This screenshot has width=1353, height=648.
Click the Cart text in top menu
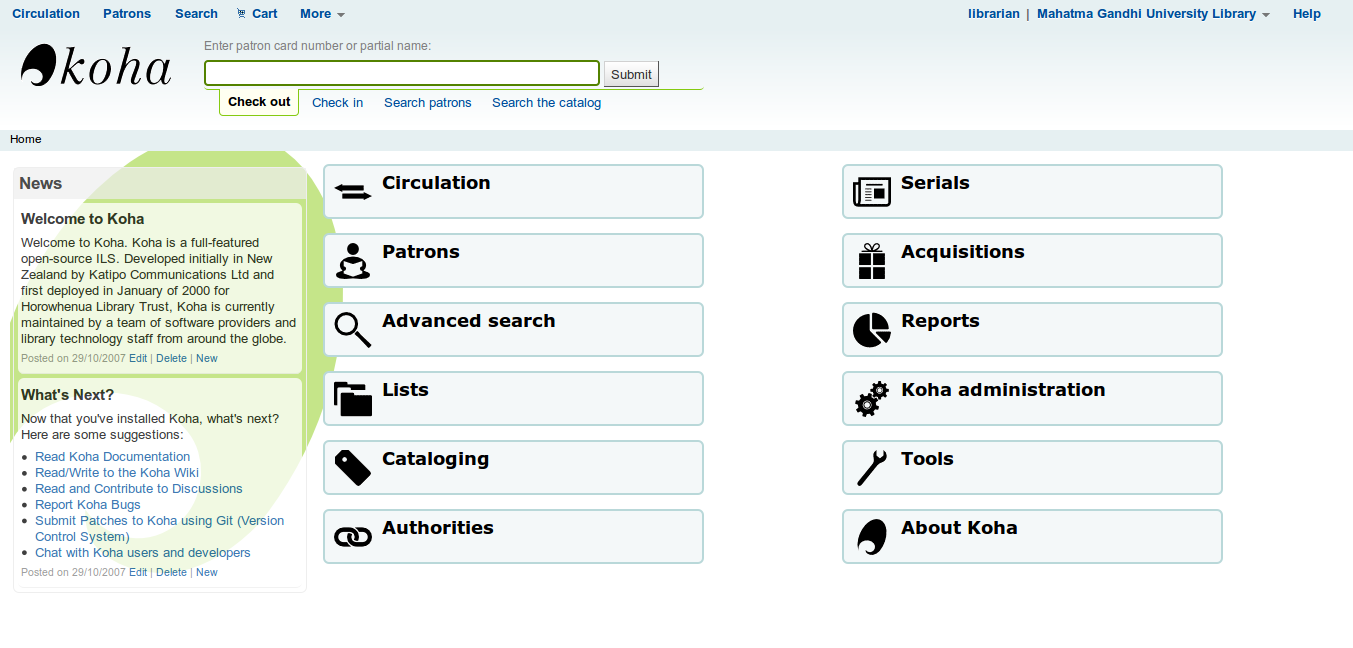point(265,13)
